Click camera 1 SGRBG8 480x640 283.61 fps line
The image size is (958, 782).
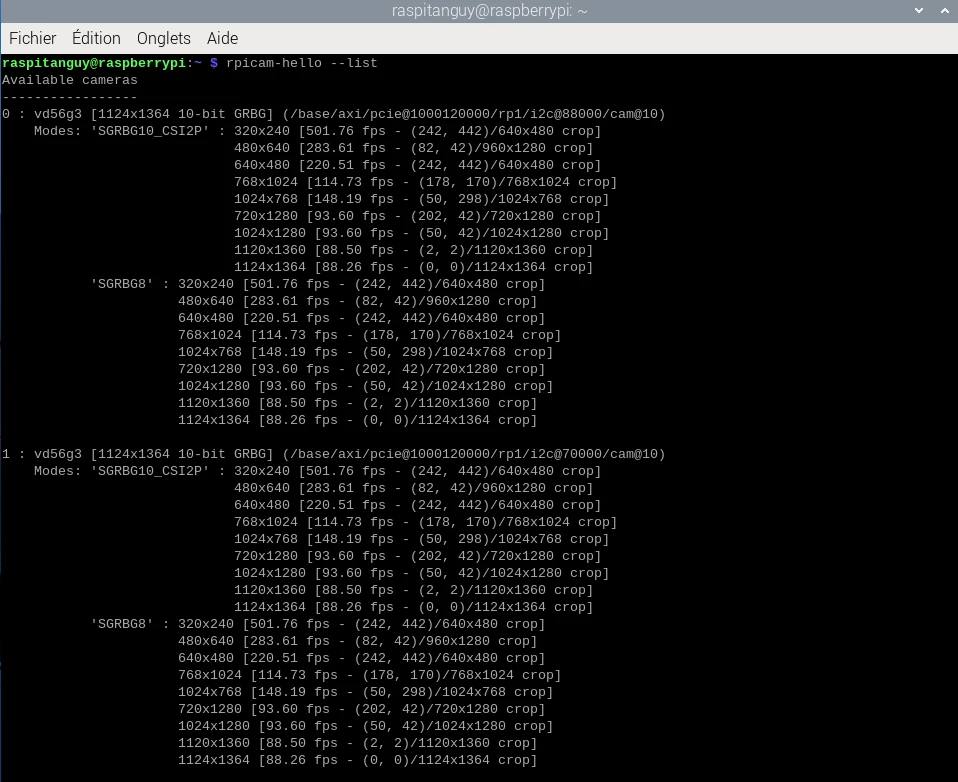pyautogui.click(x=357, y=641)
